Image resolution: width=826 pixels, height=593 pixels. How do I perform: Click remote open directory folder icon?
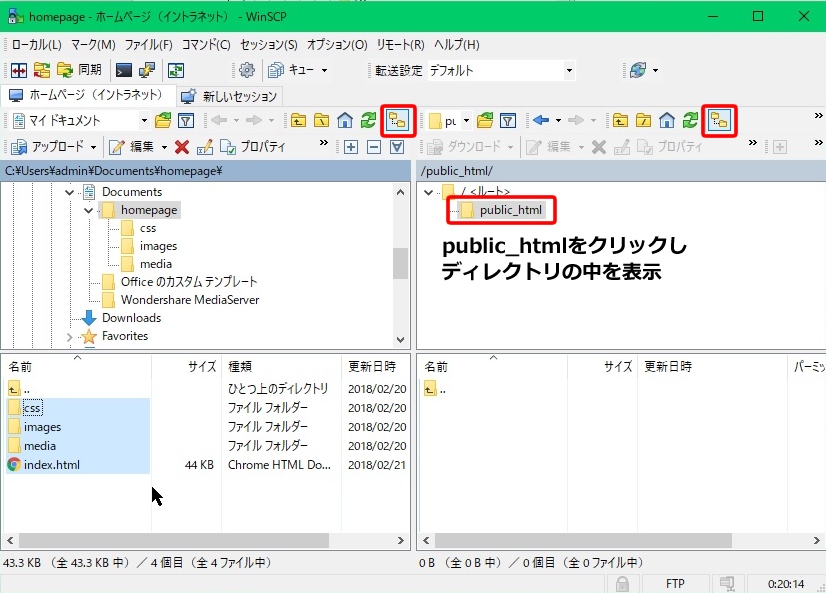(x=485, y=121)
